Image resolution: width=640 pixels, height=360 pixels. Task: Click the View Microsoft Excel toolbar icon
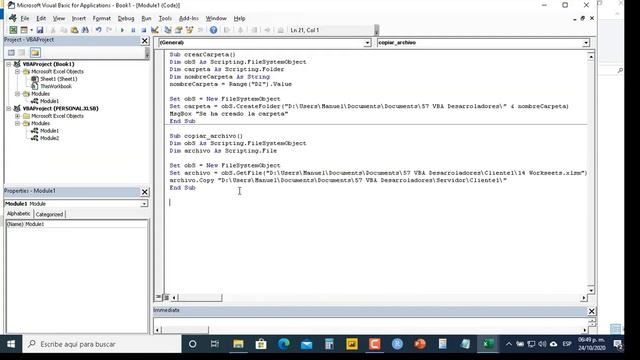click(13, 30)
